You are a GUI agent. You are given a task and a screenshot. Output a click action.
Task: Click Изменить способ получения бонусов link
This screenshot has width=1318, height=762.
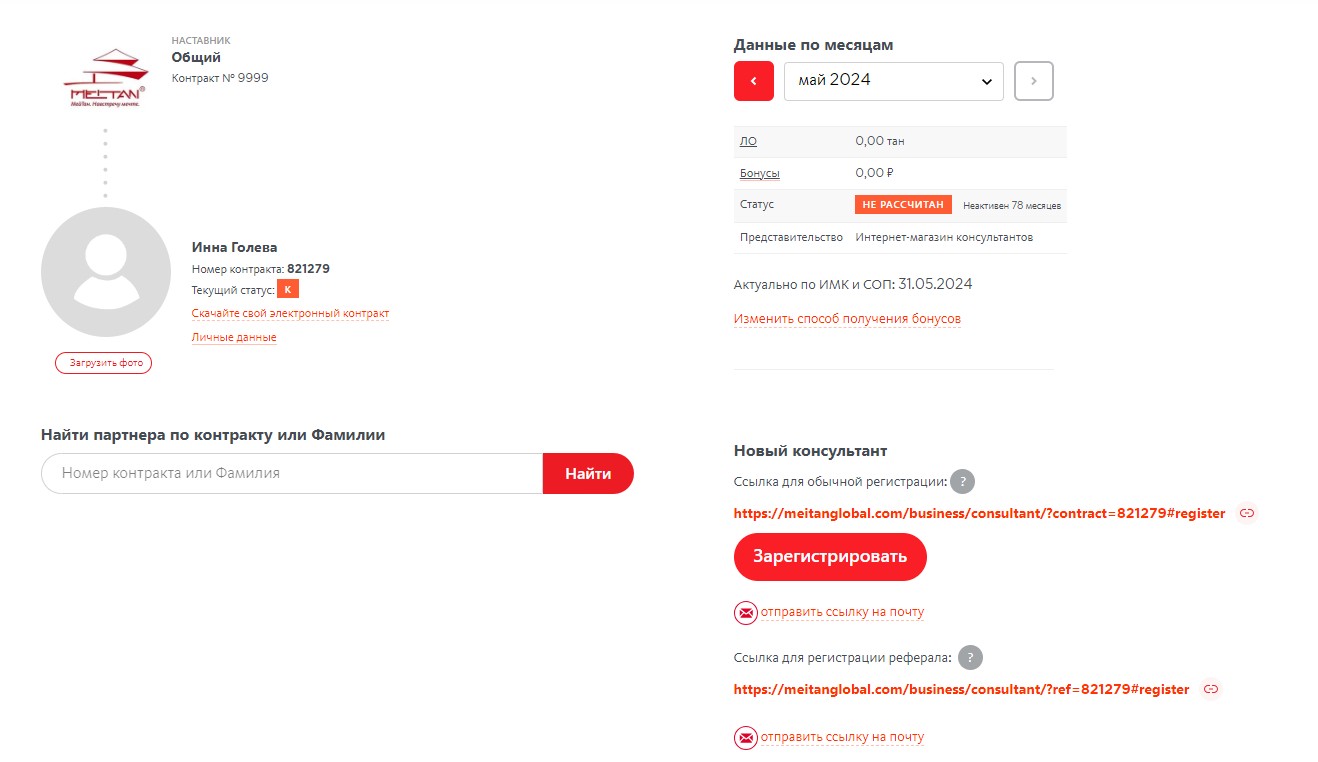[x=847, y=319]
